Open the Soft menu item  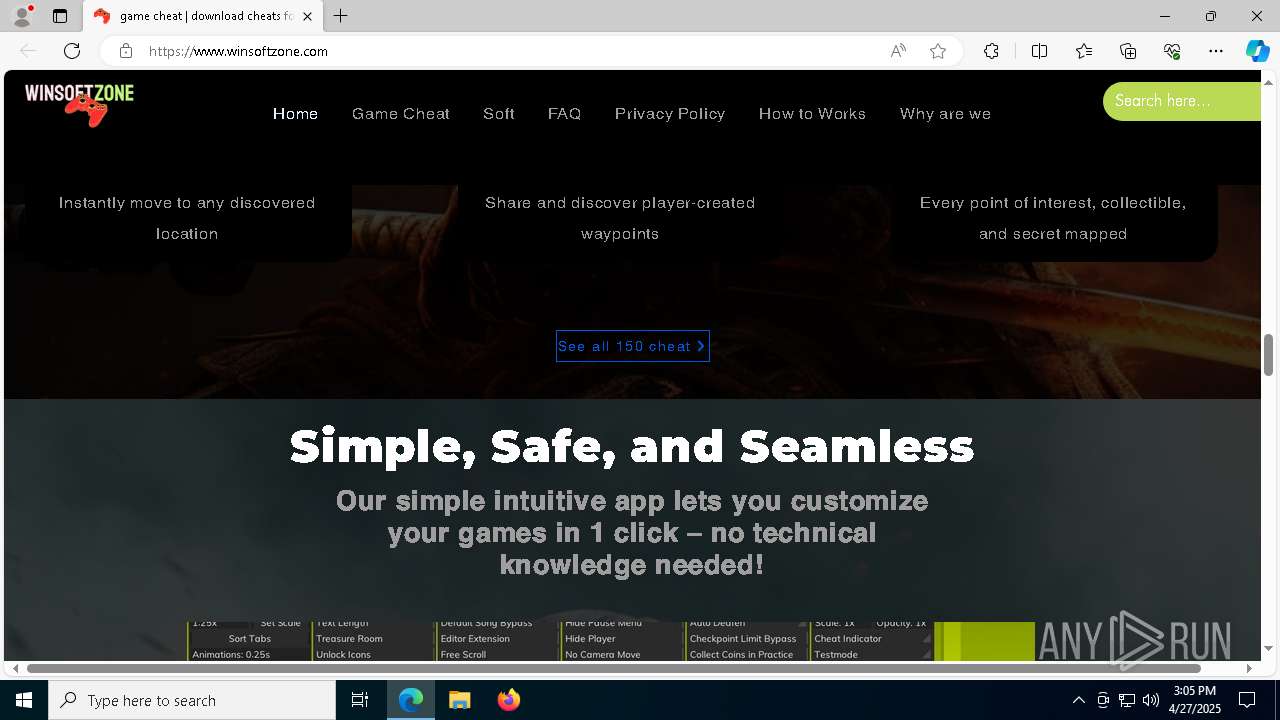coord(498,114)
